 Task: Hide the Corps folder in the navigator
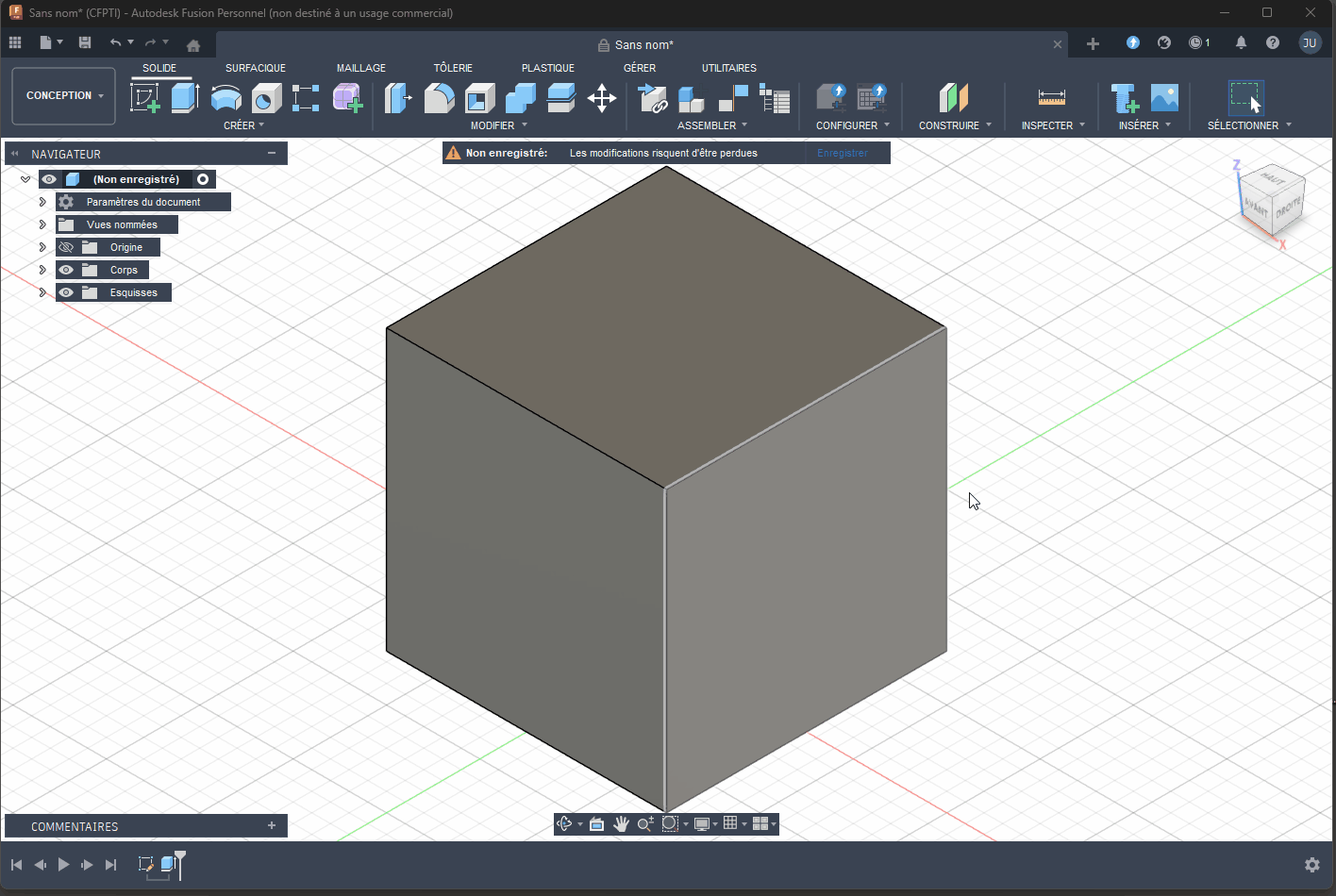point(65,270)
